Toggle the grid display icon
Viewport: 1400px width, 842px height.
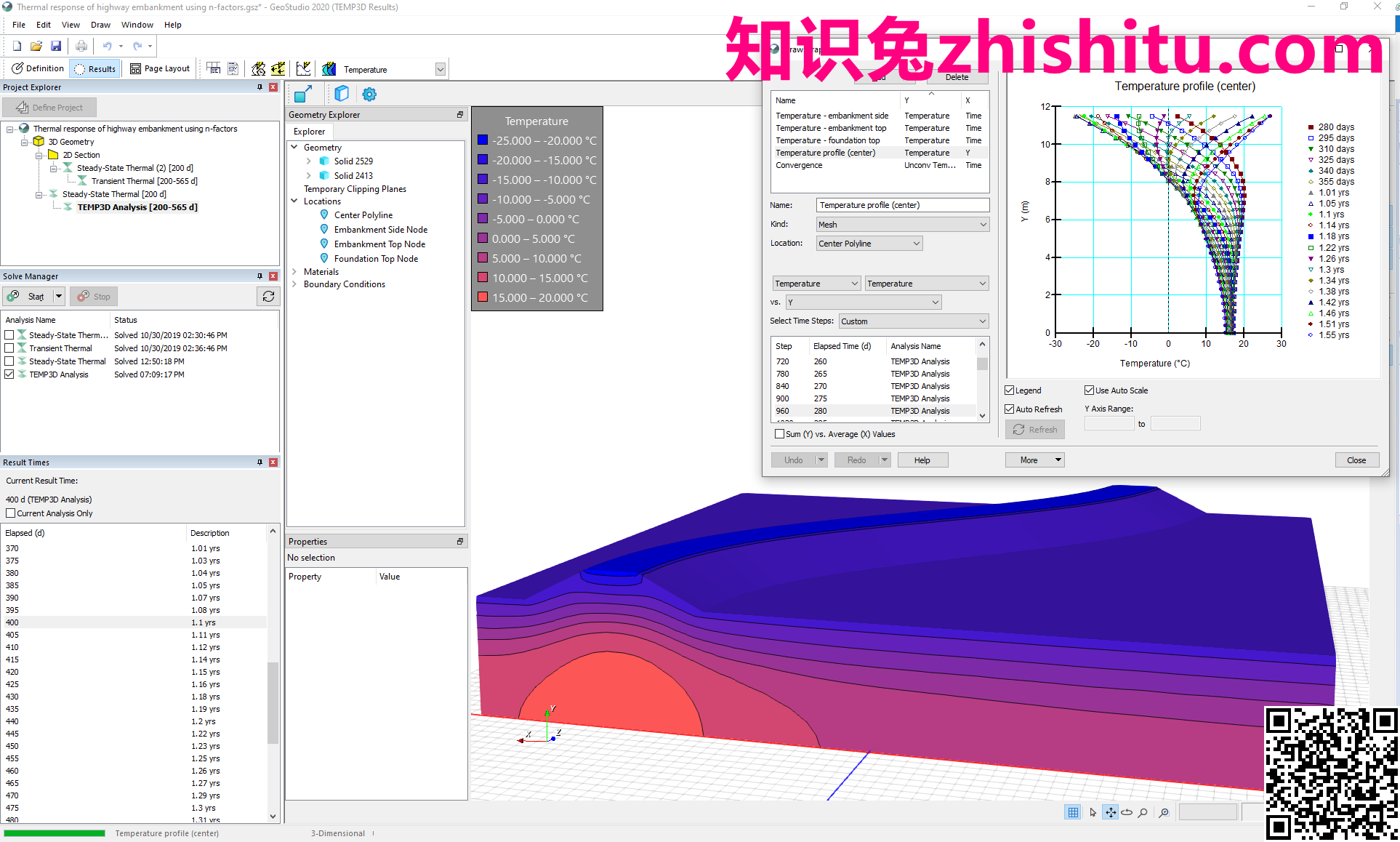tap(1073, 812)
